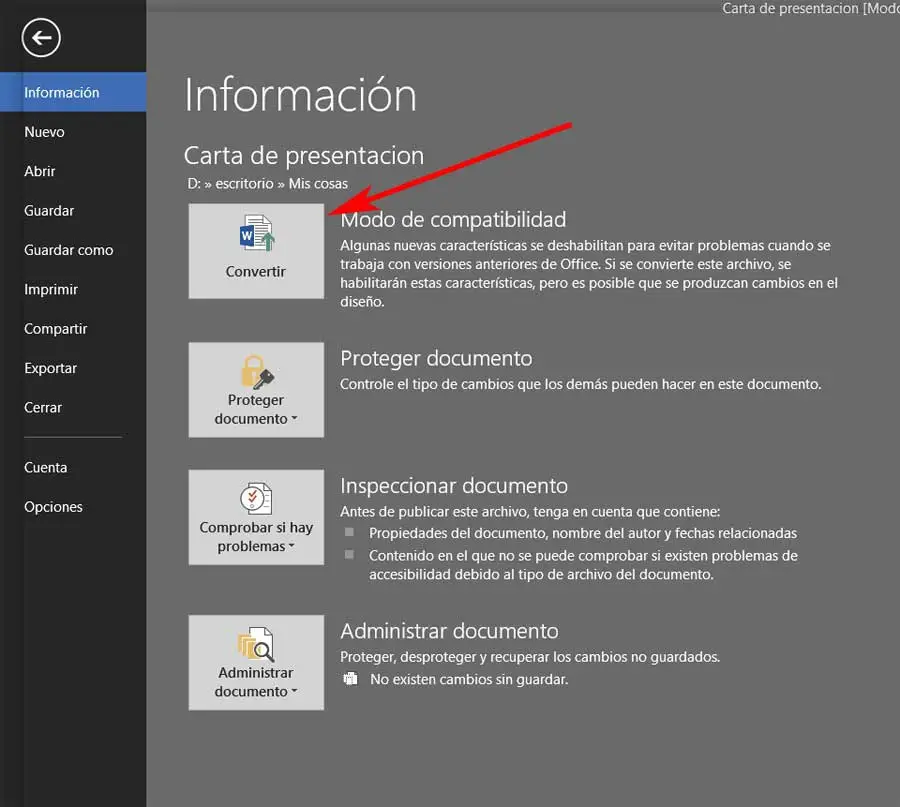
Task: Click the 'Carta de presentacion' document name
Action: (304, 156)
